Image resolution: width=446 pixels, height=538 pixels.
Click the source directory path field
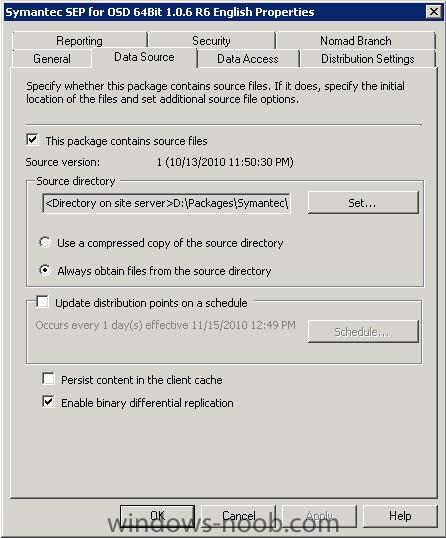tap(167, 203)
